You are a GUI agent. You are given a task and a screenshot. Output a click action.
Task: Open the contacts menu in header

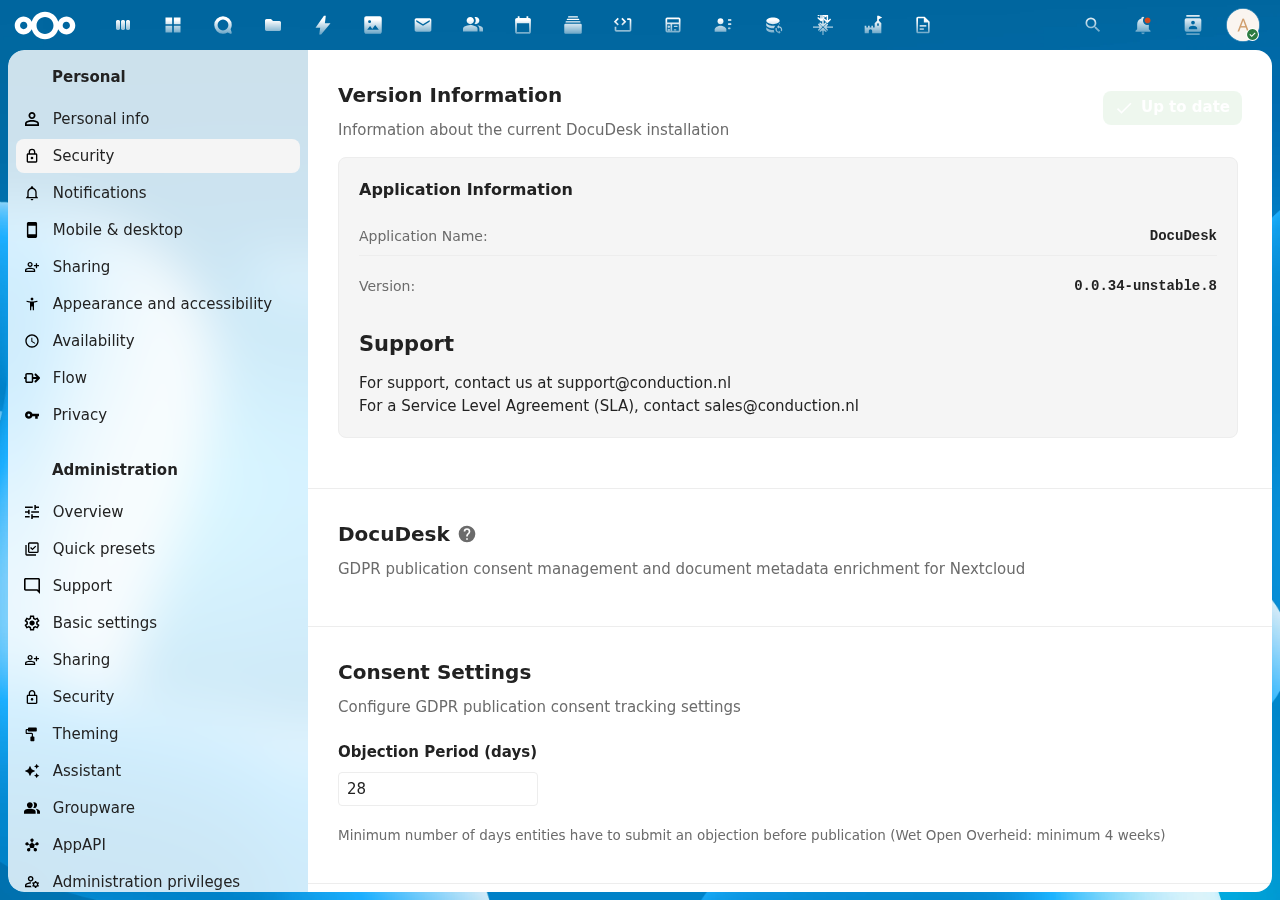1193,25
